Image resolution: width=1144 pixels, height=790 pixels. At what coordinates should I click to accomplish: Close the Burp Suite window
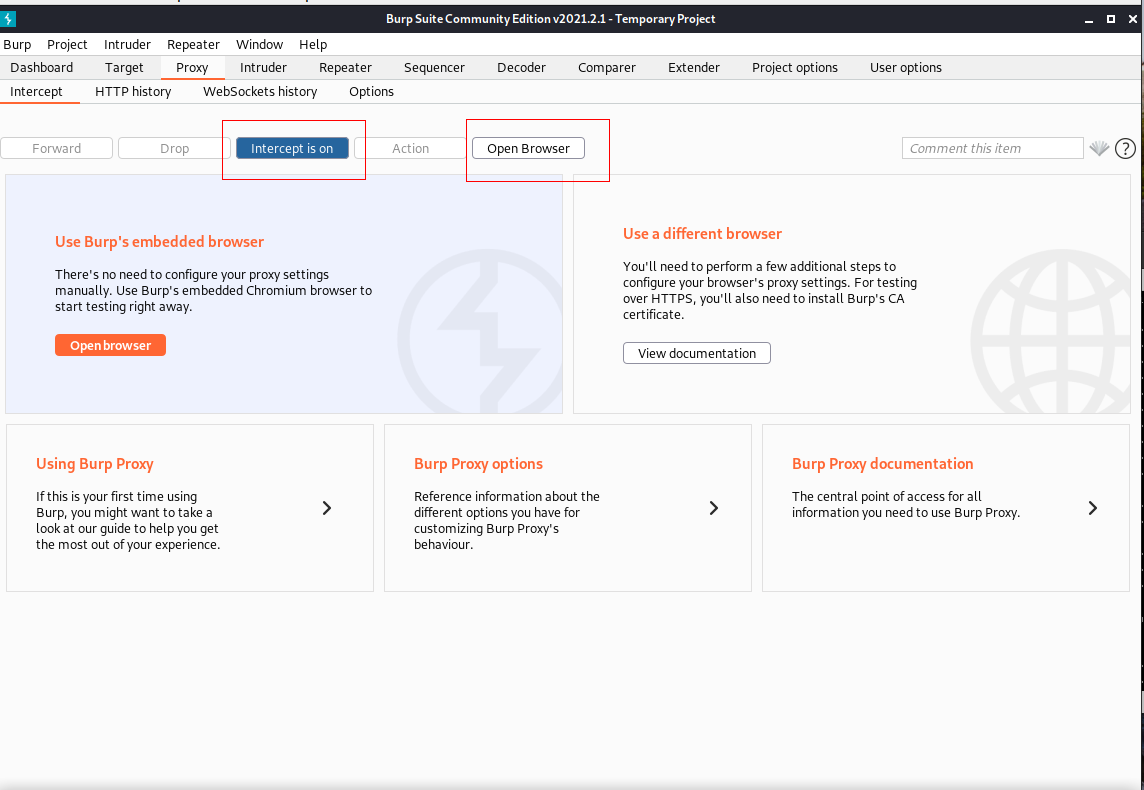(x=1132, y=20)
